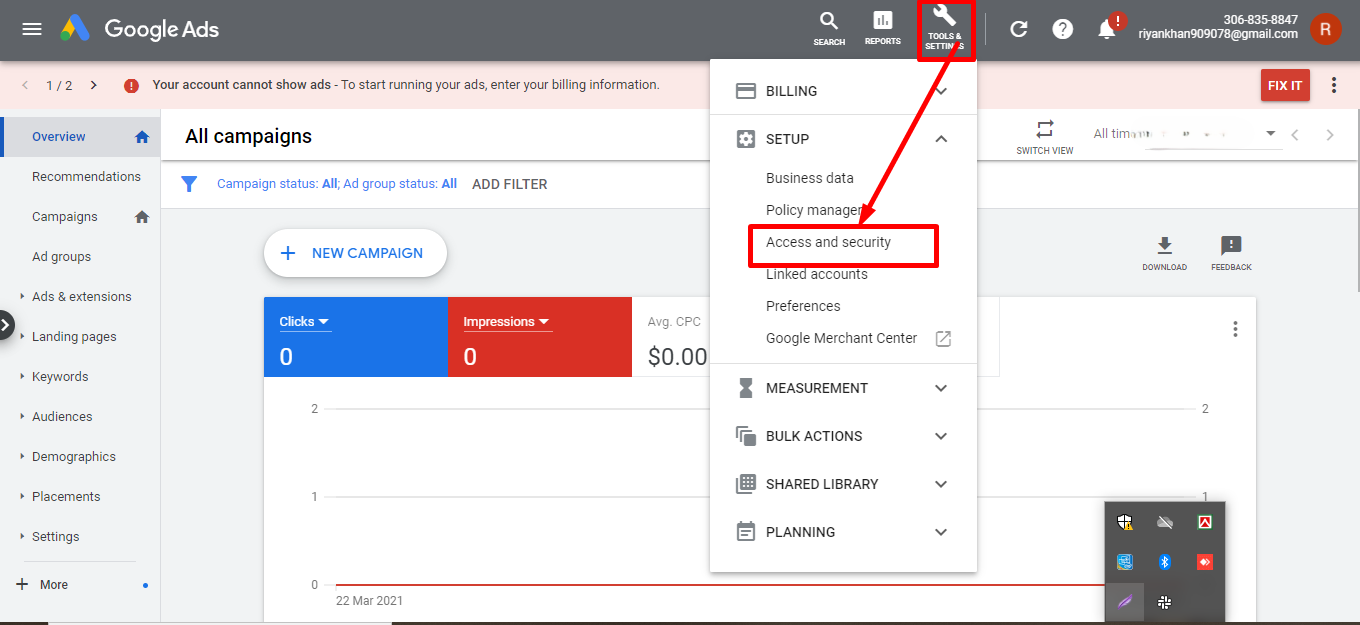Select Access and security menu item
This screenshot has height=625, width=1360.
(828, 242)
